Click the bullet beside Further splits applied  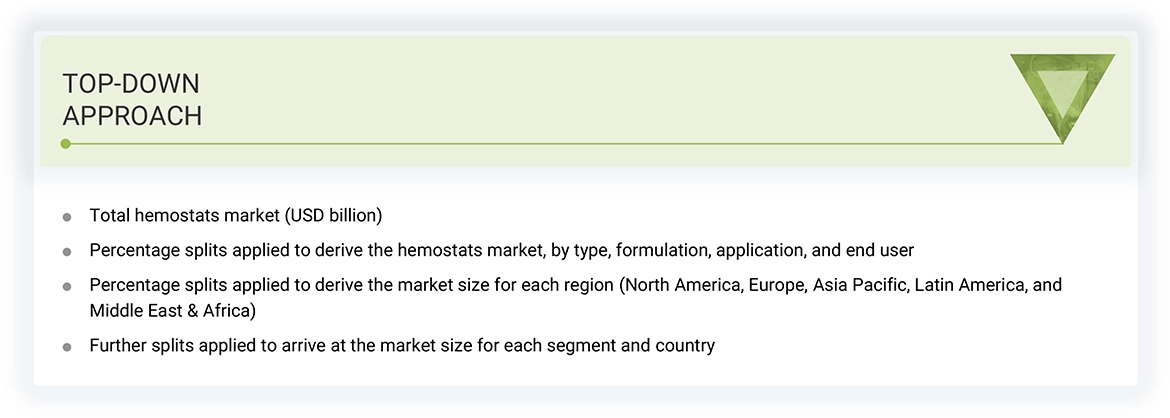[67, 347]
